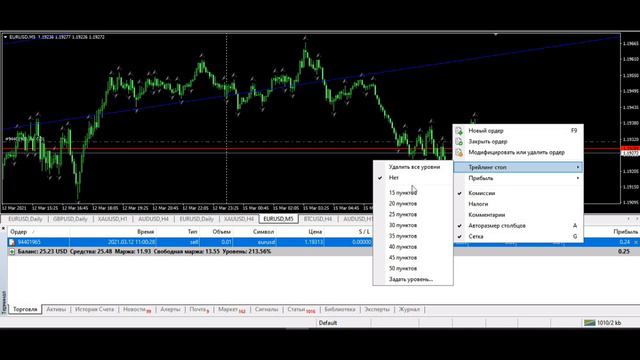Sort by the Объем column header
Viewport: 640px width, 360px height.
[217, 232]
